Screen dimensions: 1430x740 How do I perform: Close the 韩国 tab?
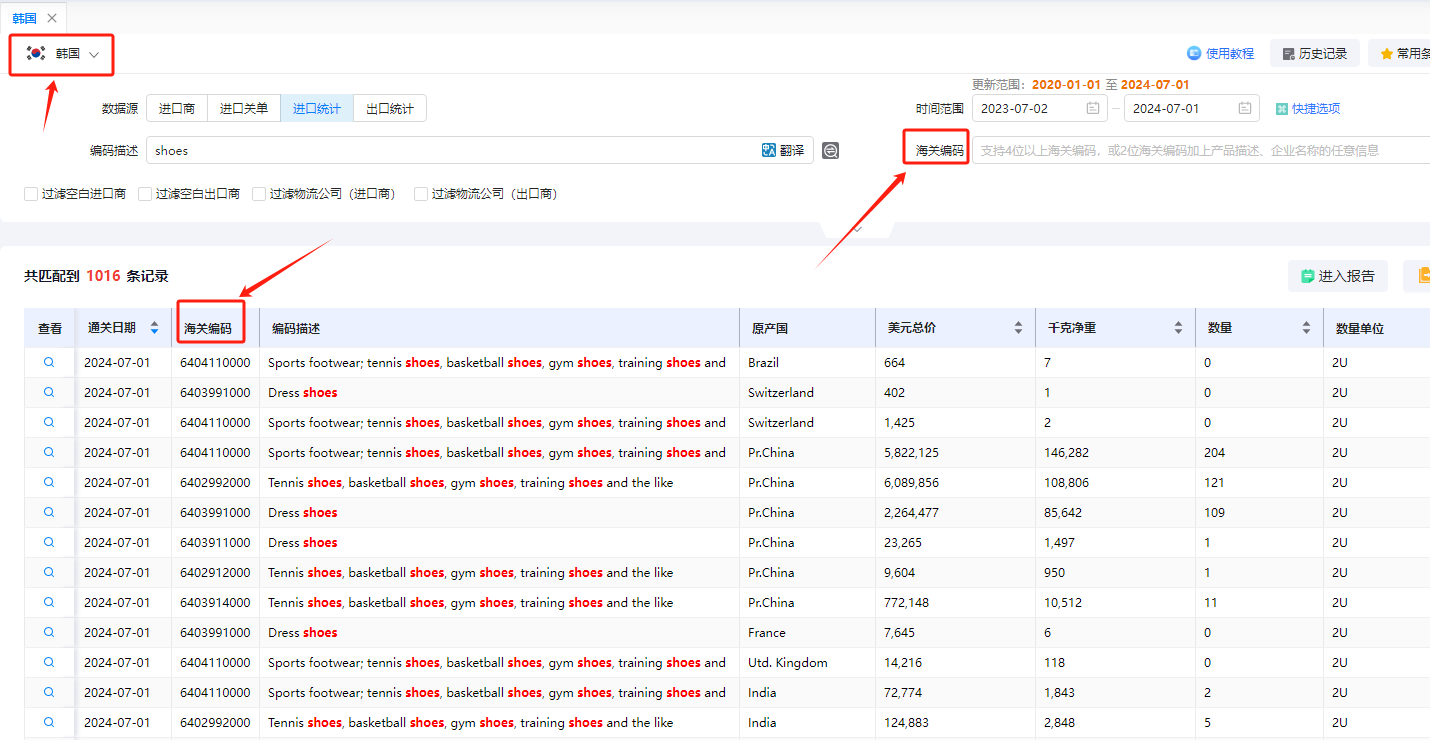52,18
